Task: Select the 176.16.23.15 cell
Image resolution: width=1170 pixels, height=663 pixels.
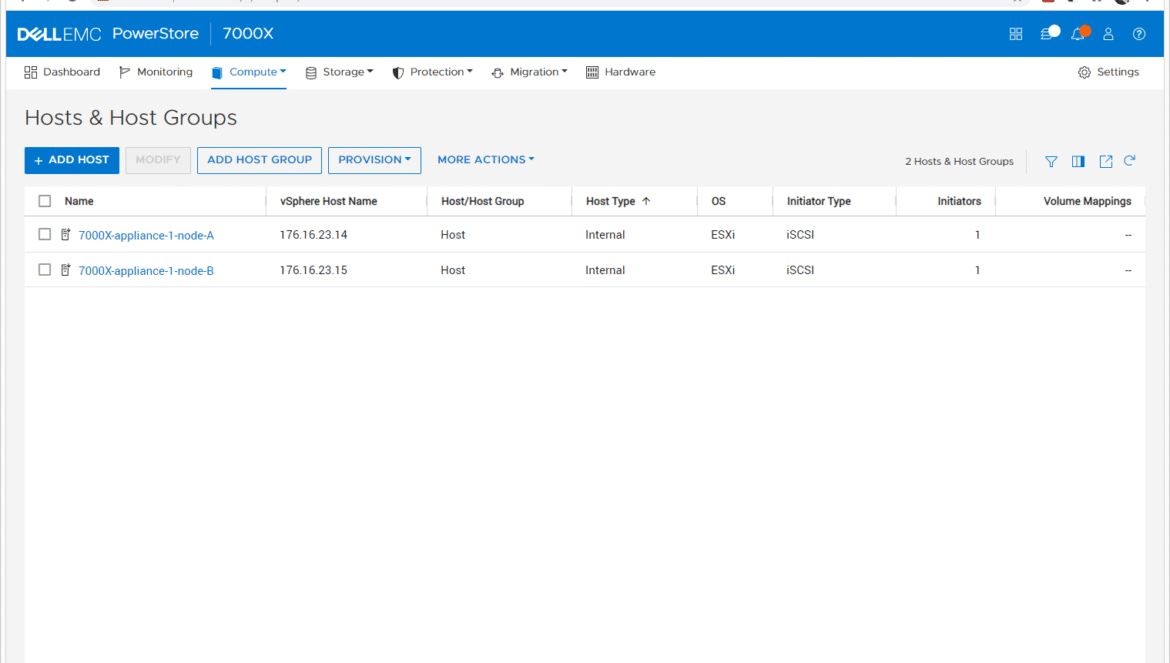Action: coord(313,270)
